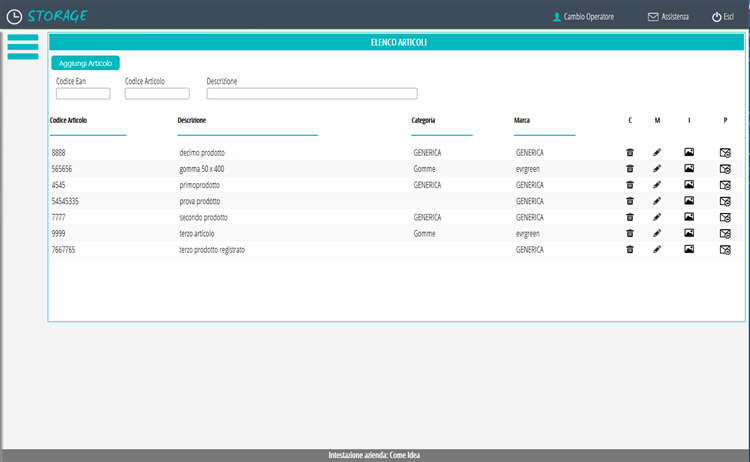Click the Storage clock logo icon
Screen dimensions: 750x462
click(x=14, y=17)
